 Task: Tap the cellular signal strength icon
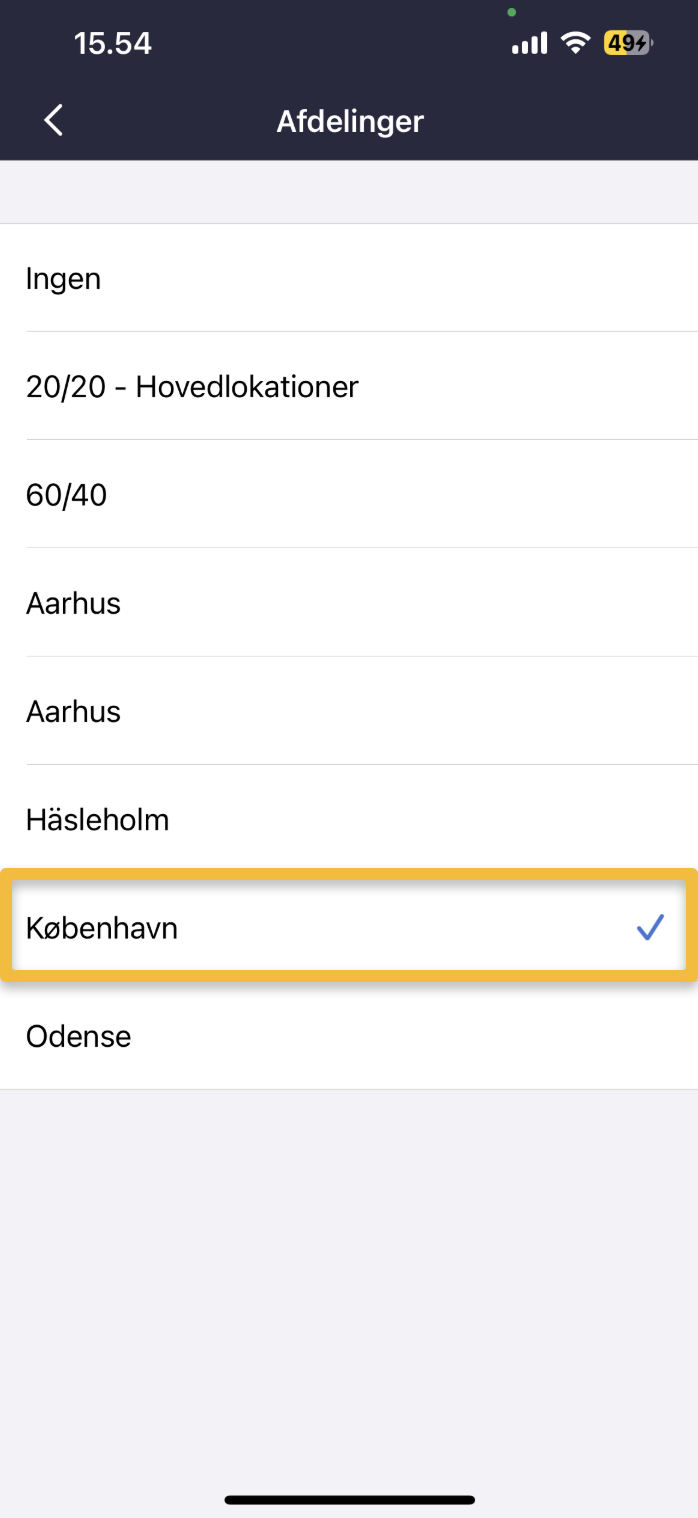click(x=529, y=43)
